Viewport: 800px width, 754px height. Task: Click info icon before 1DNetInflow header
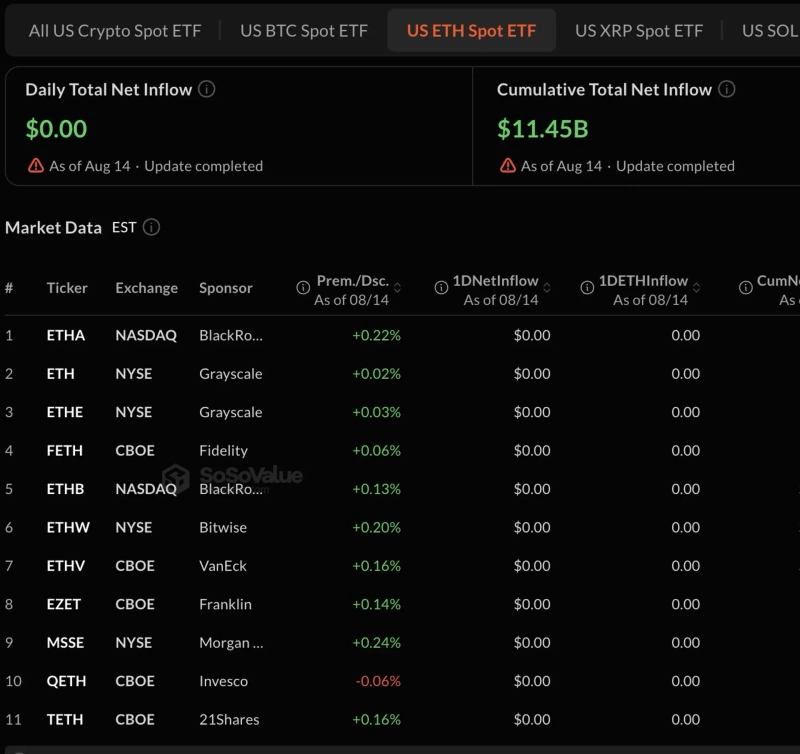(441, 288)
